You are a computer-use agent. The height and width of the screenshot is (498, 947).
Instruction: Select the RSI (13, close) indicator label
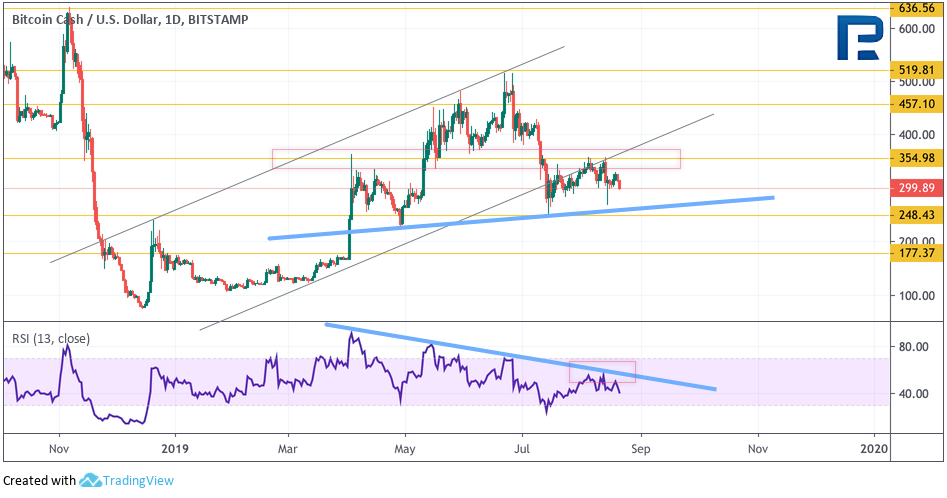click(x=51, y=339)
